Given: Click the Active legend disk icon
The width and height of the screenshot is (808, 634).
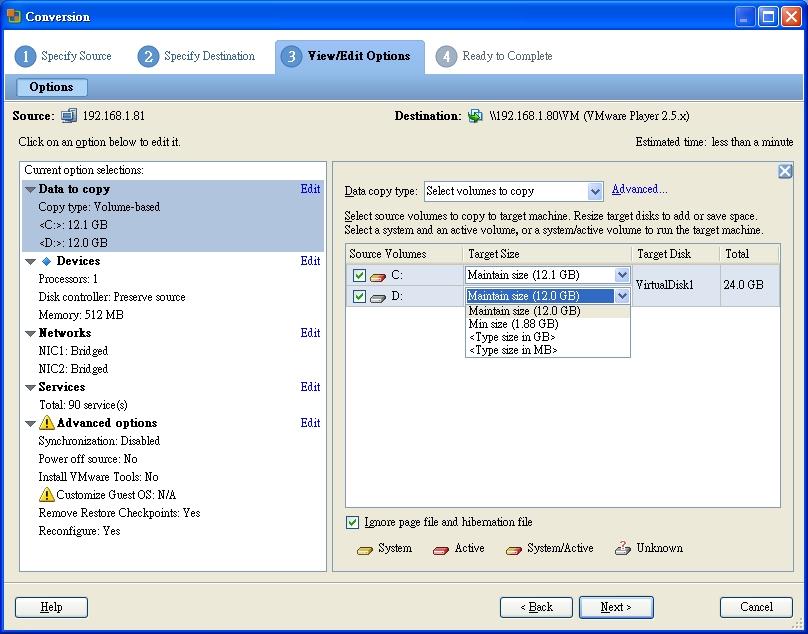Looking at the screenshot, I should pos(441,550).
